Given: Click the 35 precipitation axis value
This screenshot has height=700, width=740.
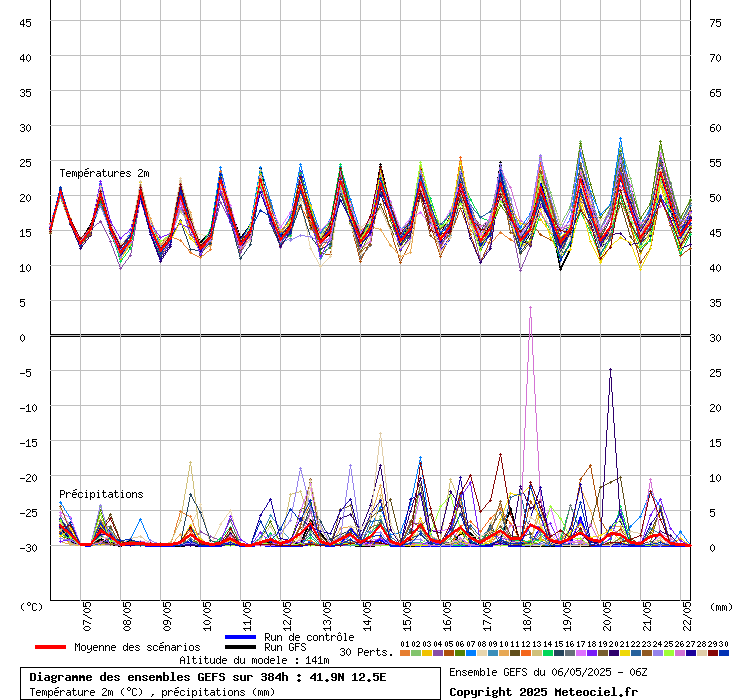Looking at the screenshot, I should [x=715, y=303].
